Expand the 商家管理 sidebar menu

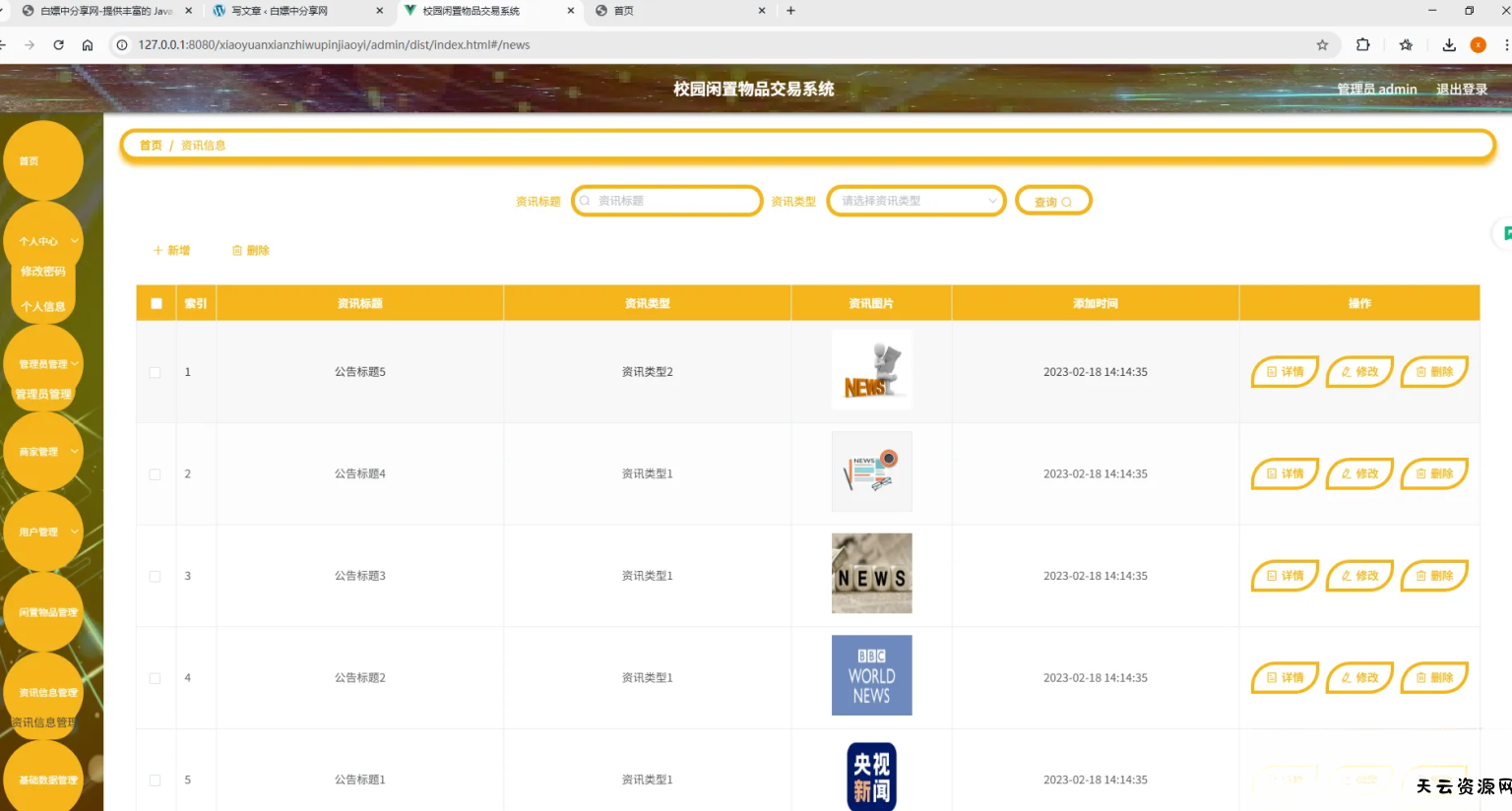coord(44,452)
